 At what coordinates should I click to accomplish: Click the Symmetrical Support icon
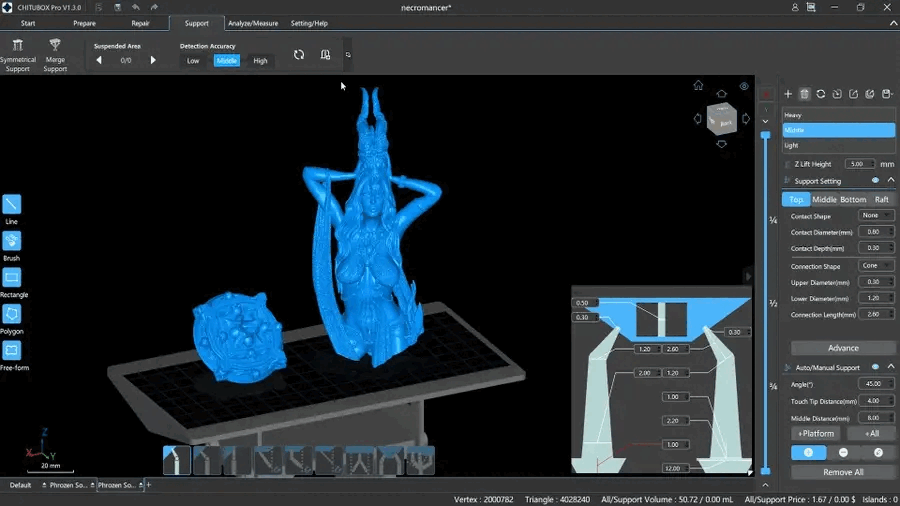coord(17,46)
